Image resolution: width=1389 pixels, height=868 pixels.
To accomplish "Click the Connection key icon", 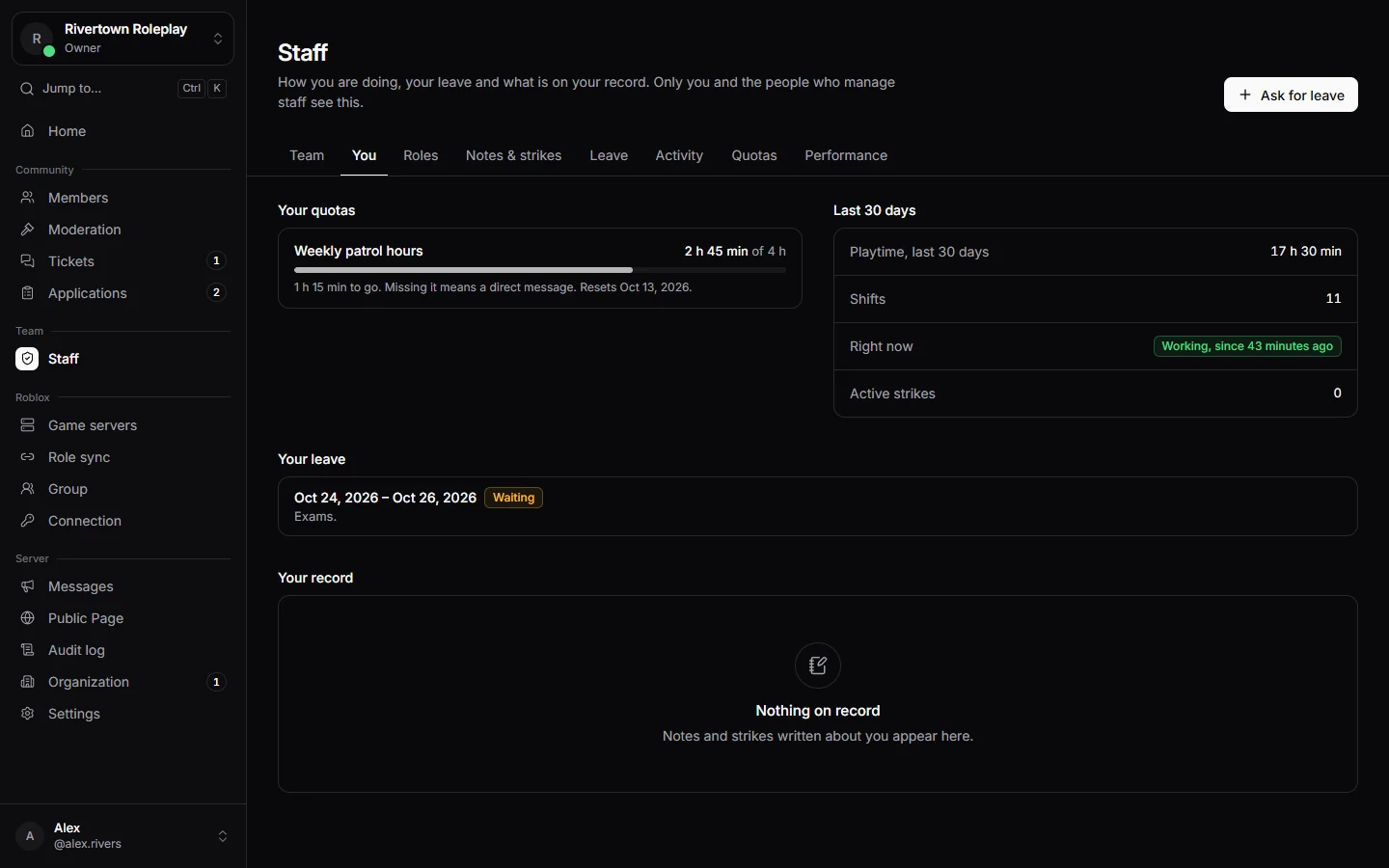I will [x=28, y=521].
